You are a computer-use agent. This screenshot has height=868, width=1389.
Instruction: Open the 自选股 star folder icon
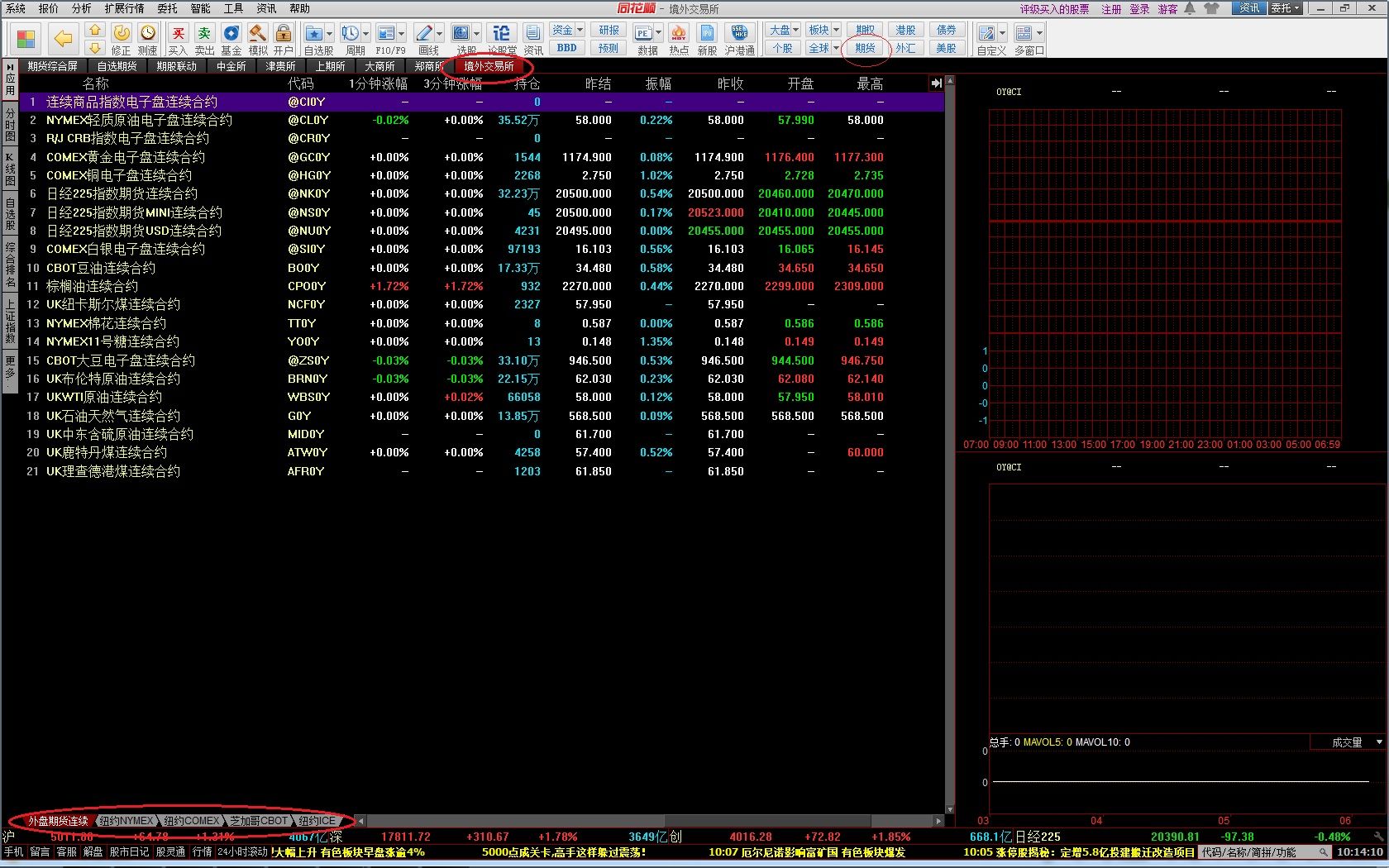pos(314,33)
